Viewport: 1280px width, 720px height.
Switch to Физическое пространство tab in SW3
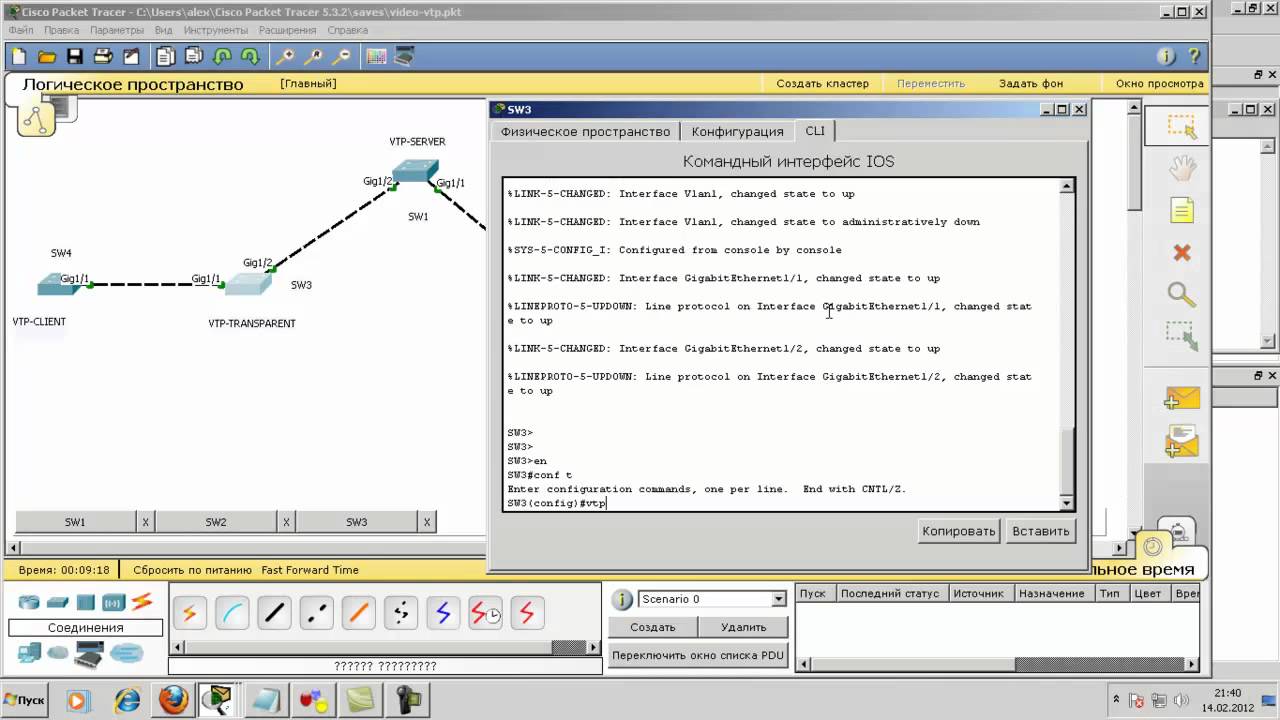coord(586,131)
